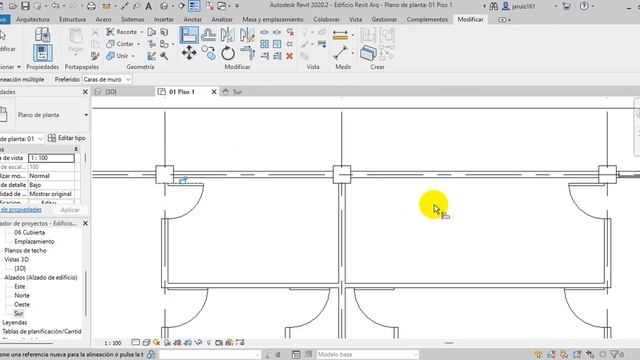640x360 pixels.
Task: Toggle Shadows in view control bar
Action: pos(167,342)
